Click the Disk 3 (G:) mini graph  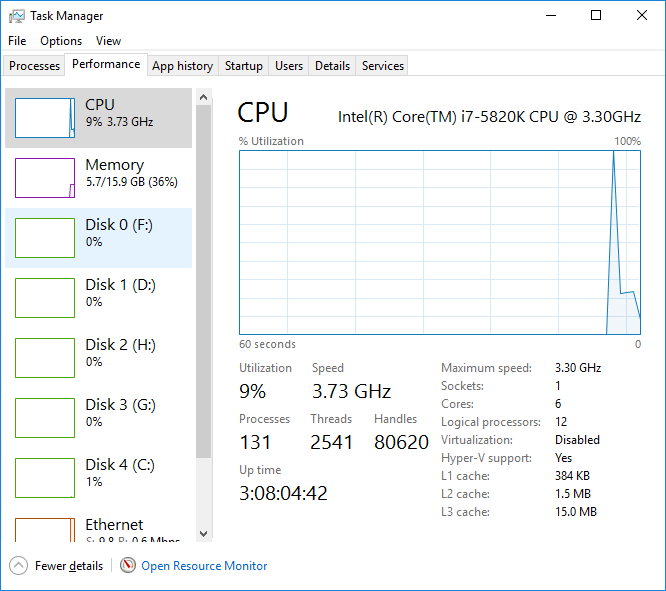point(45,418)
